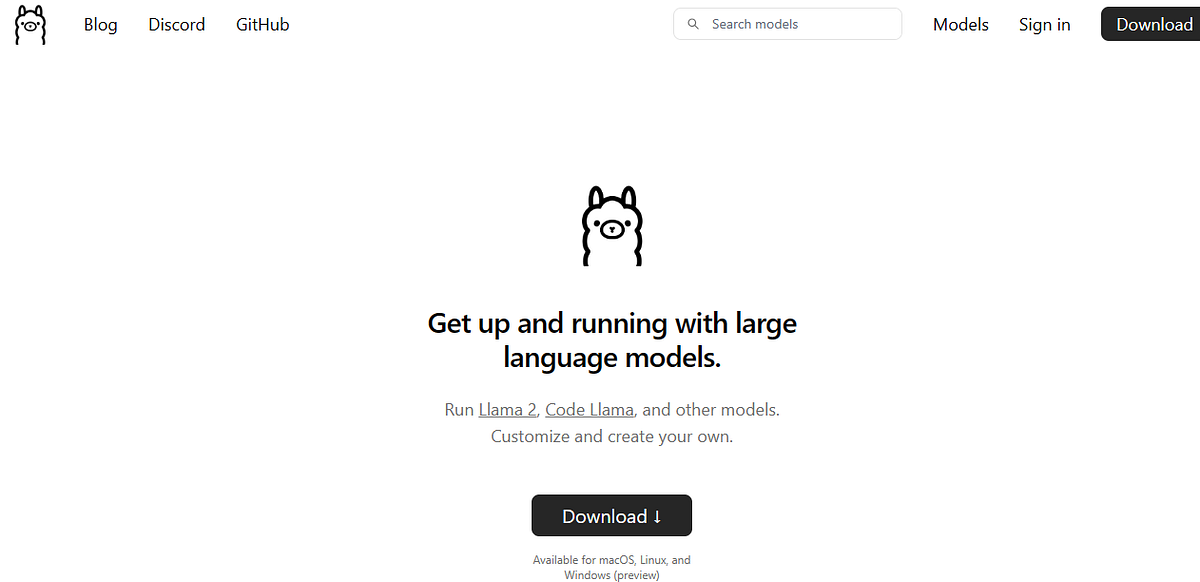The height and width of the screenshot is (582, 1200).
Task: Click the Ollama llama logo
Action: click(x=29, y=25)
